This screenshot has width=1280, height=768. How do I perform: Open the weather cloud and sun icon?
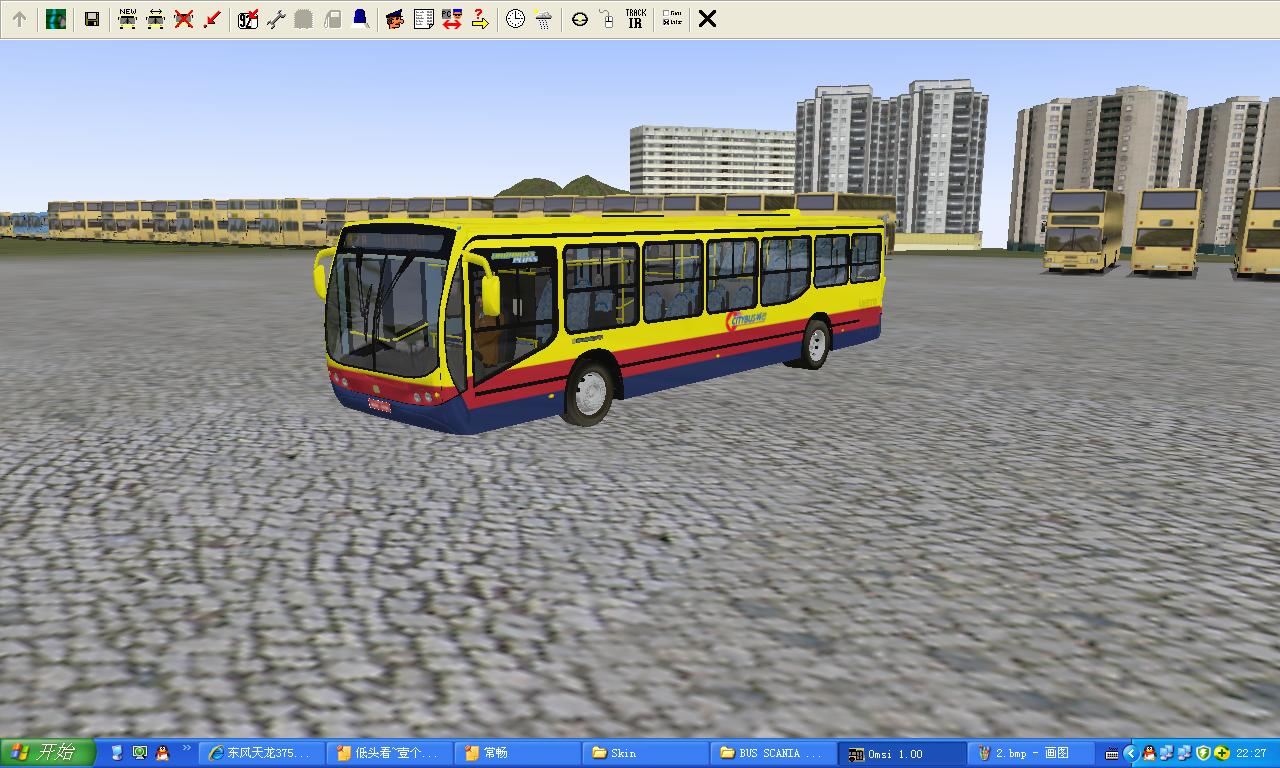543,19
